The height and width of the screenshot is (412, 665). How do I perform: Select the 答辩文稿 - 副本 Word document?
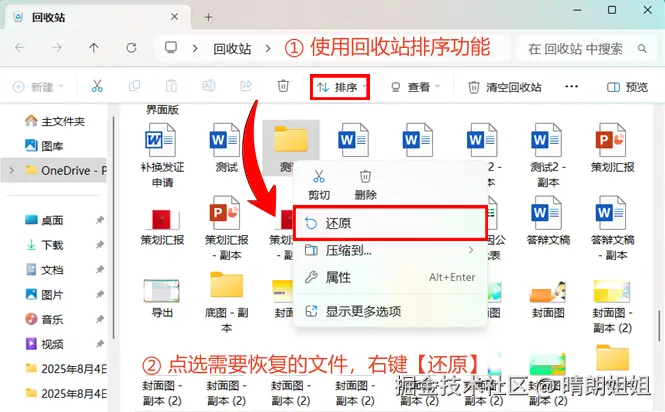(x=612, y=228)
